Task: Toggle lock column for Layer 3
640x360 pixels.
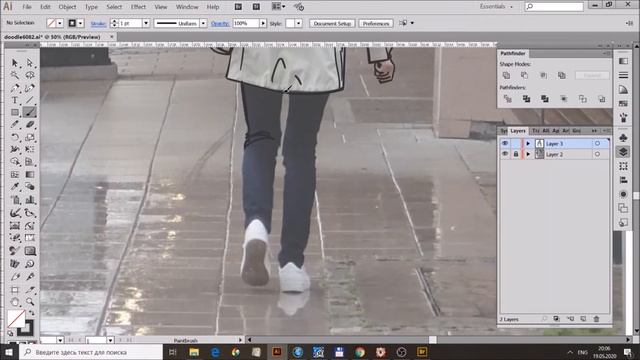Action: [516, 144]
